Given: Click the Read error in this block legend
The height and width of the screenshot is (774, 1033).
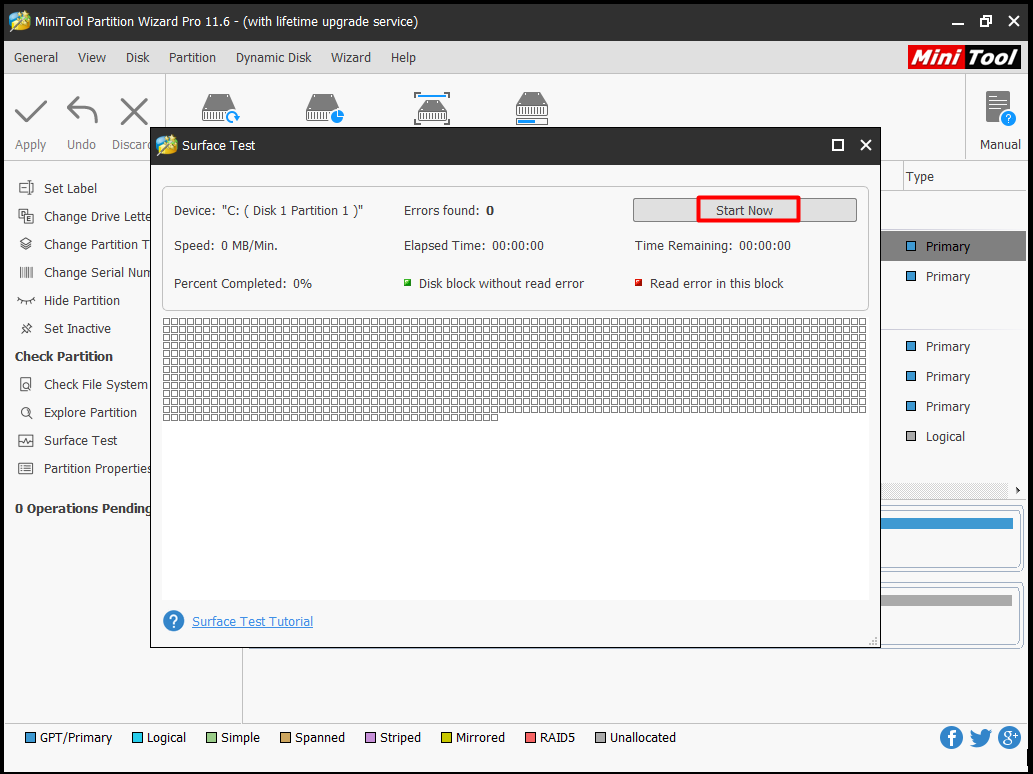Looking at the screenshot, I should tap(709, 284).
